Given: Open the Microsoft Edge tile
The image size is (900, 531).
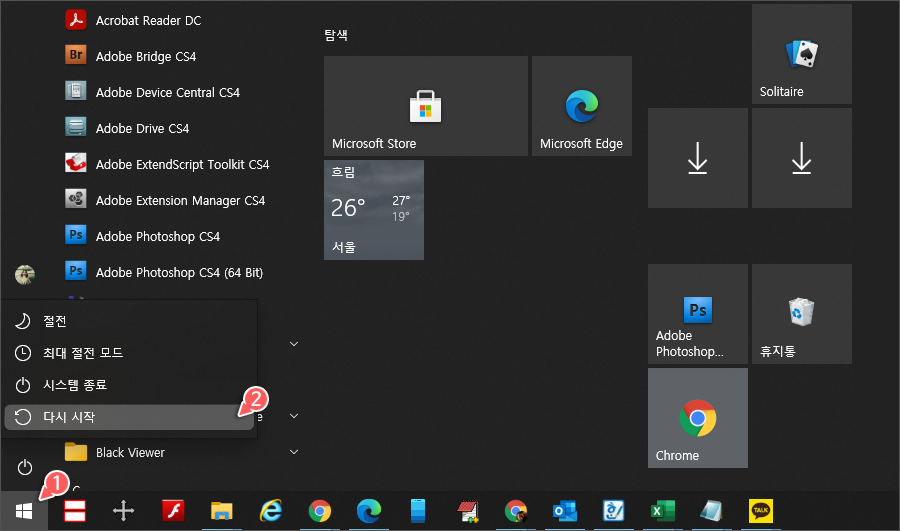Looking at the screenshot, I should coord(581,106).
